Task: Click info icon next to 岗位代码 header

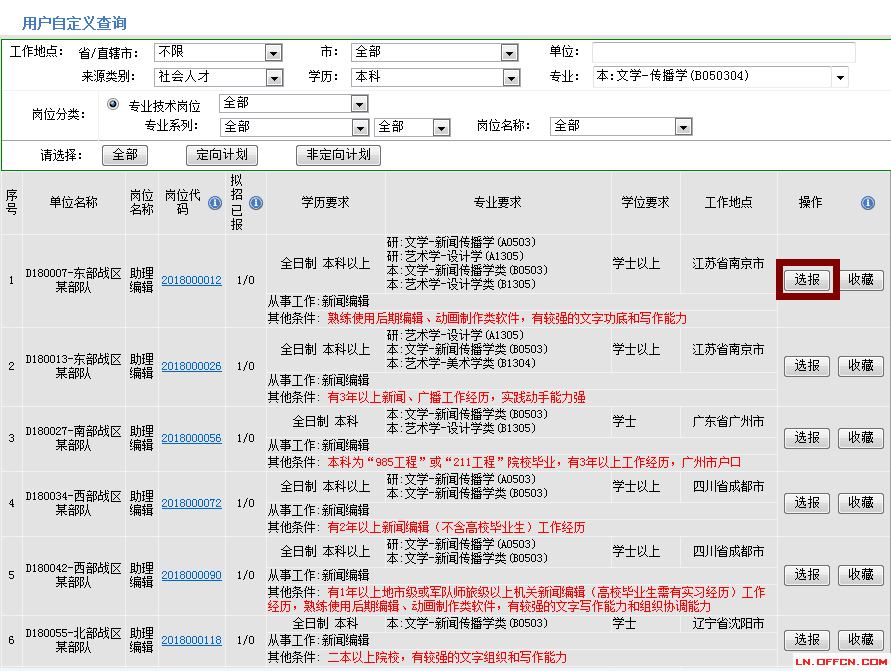Action: (215, 203)
